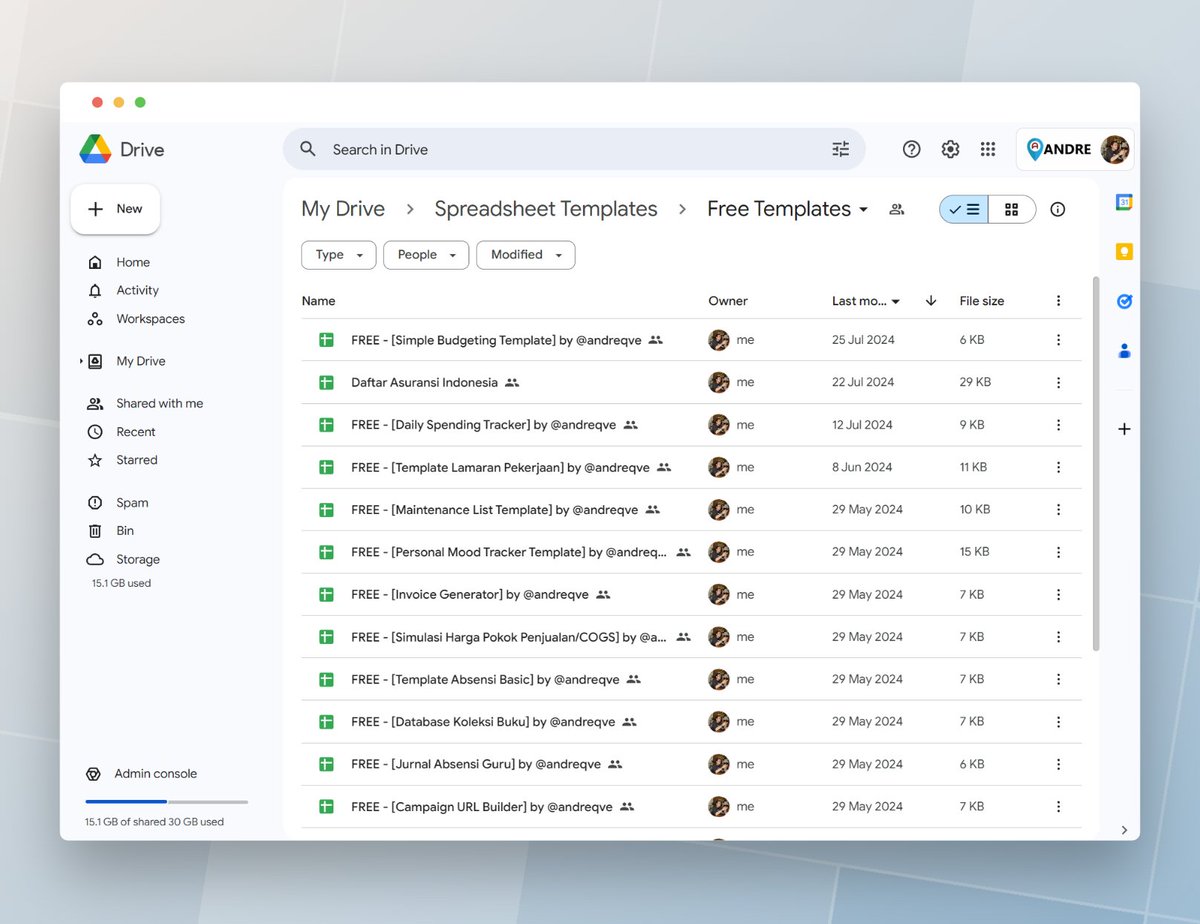Open the Settings gear icon

point(950,149)
